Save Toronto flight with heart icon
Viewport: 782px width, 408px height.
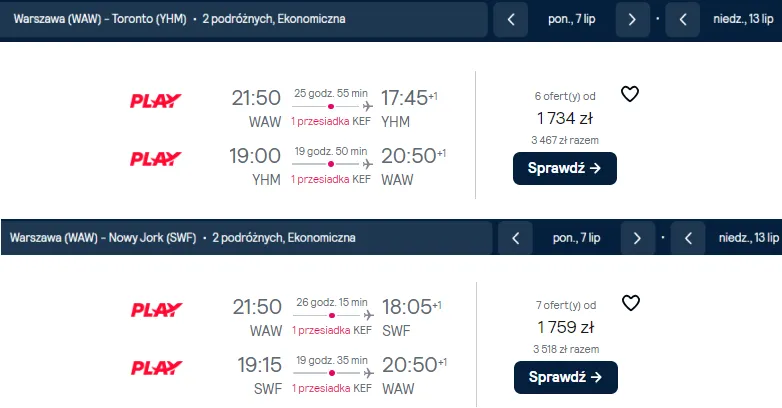(x=629, y=94)
